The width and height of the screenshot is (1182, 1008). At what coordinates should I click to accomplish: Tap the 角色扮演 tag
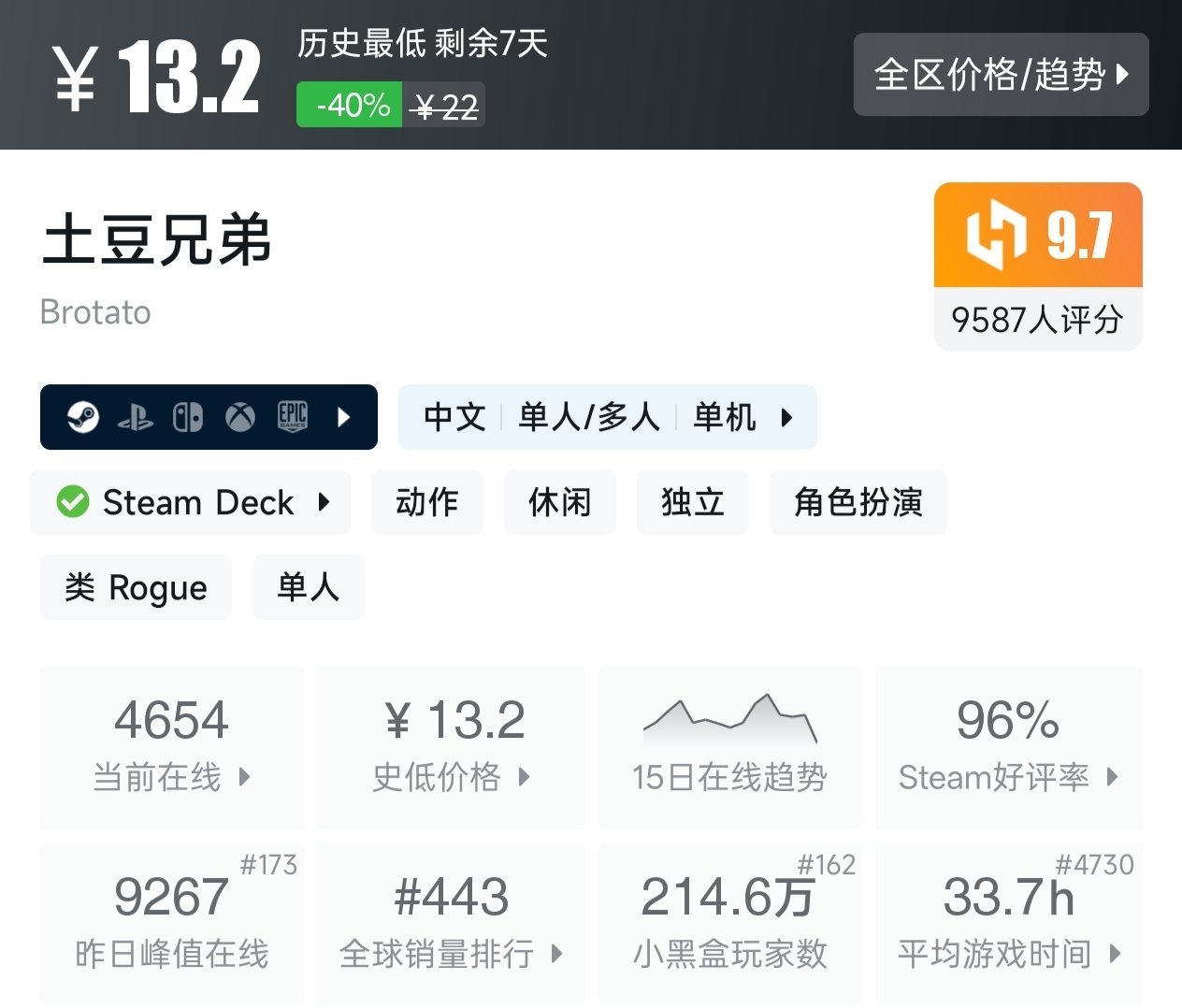(858, 503)
